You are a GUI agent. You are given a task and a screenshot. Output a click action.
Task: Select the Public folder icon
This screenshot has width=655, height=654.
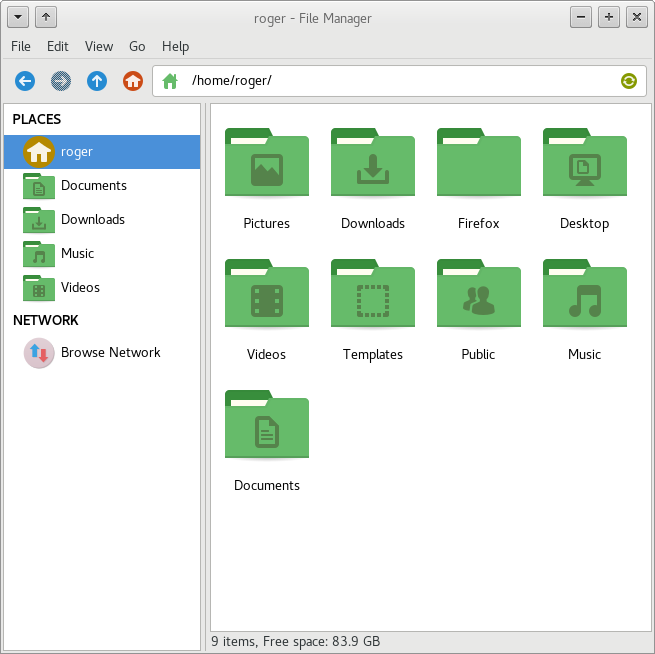(x=478, y=296)
